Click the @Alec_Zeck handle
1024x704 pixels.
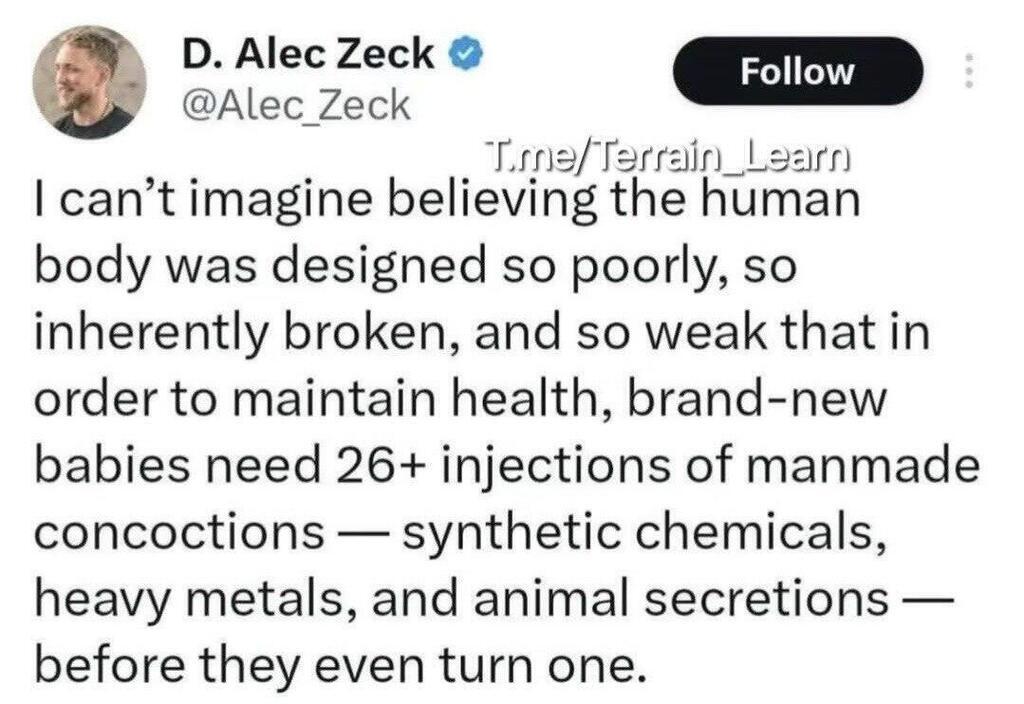pos(294,104)
